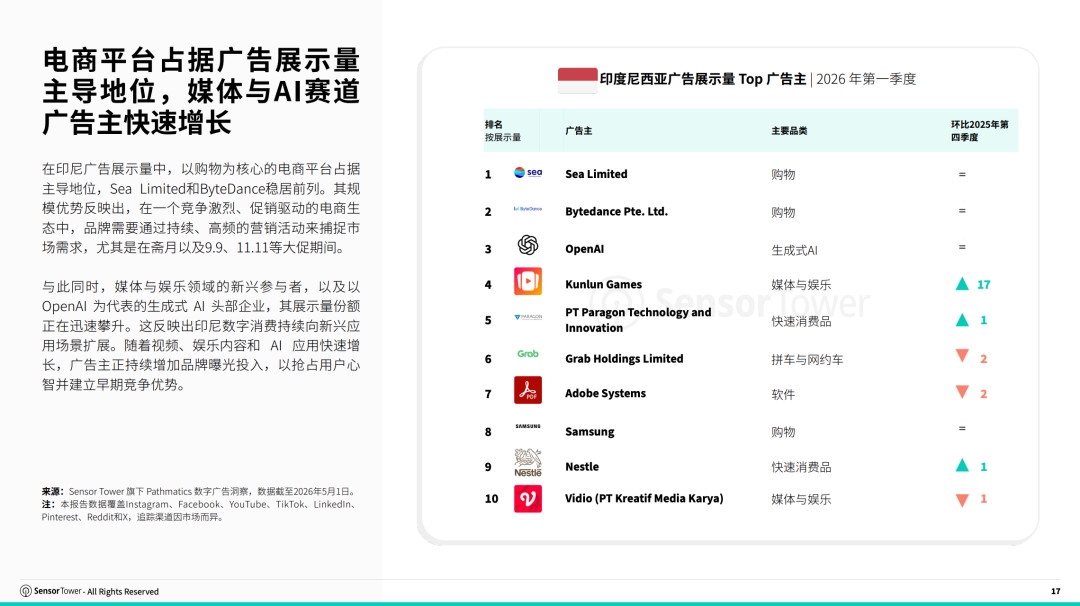The width and height of the screenshot is (1080, 606).
Task: Click the '广告主' column header
Action: point(579,131)
